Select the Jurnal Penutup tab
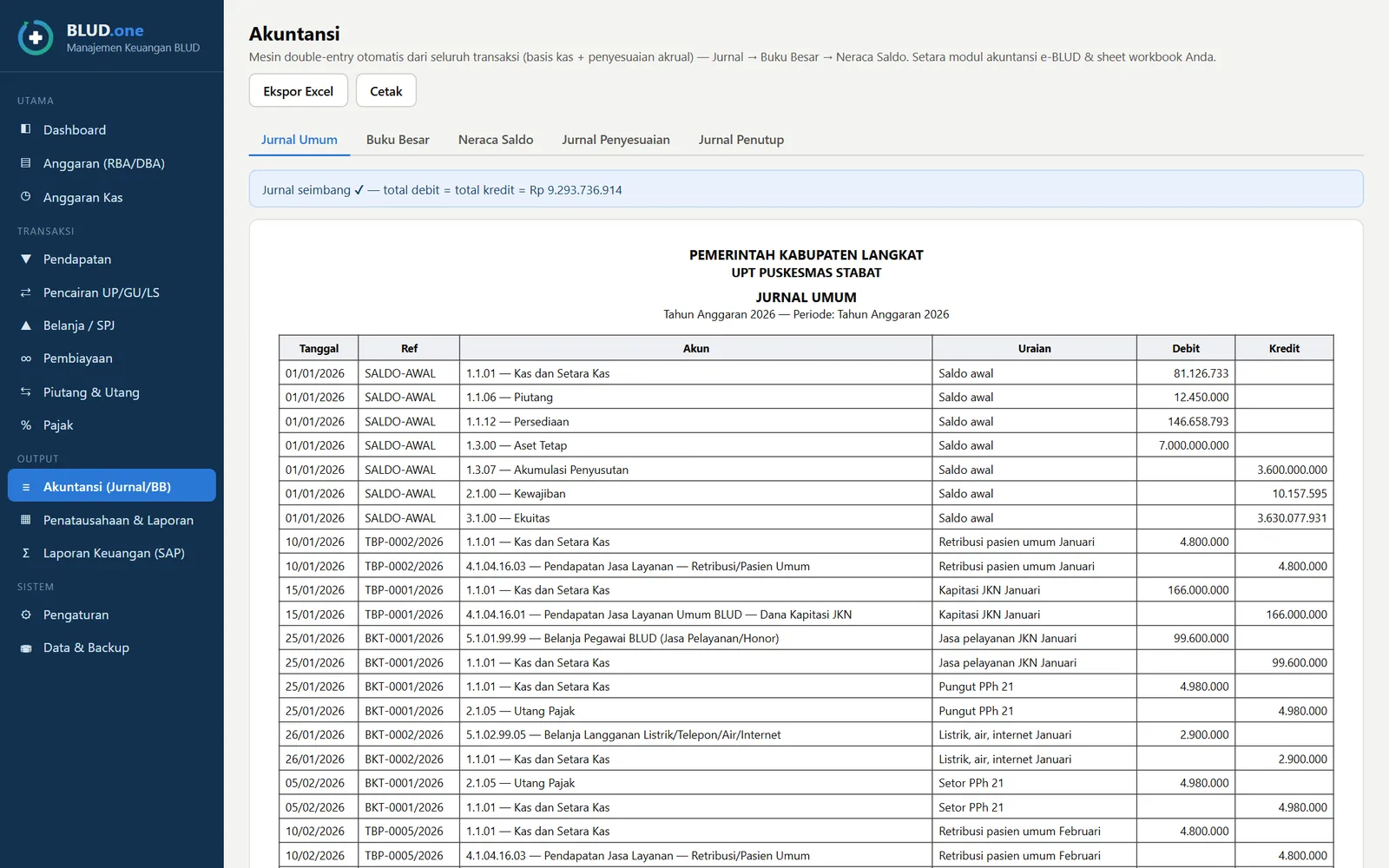1389x868 pixels. pyautogui.click(x=741, y=140)
